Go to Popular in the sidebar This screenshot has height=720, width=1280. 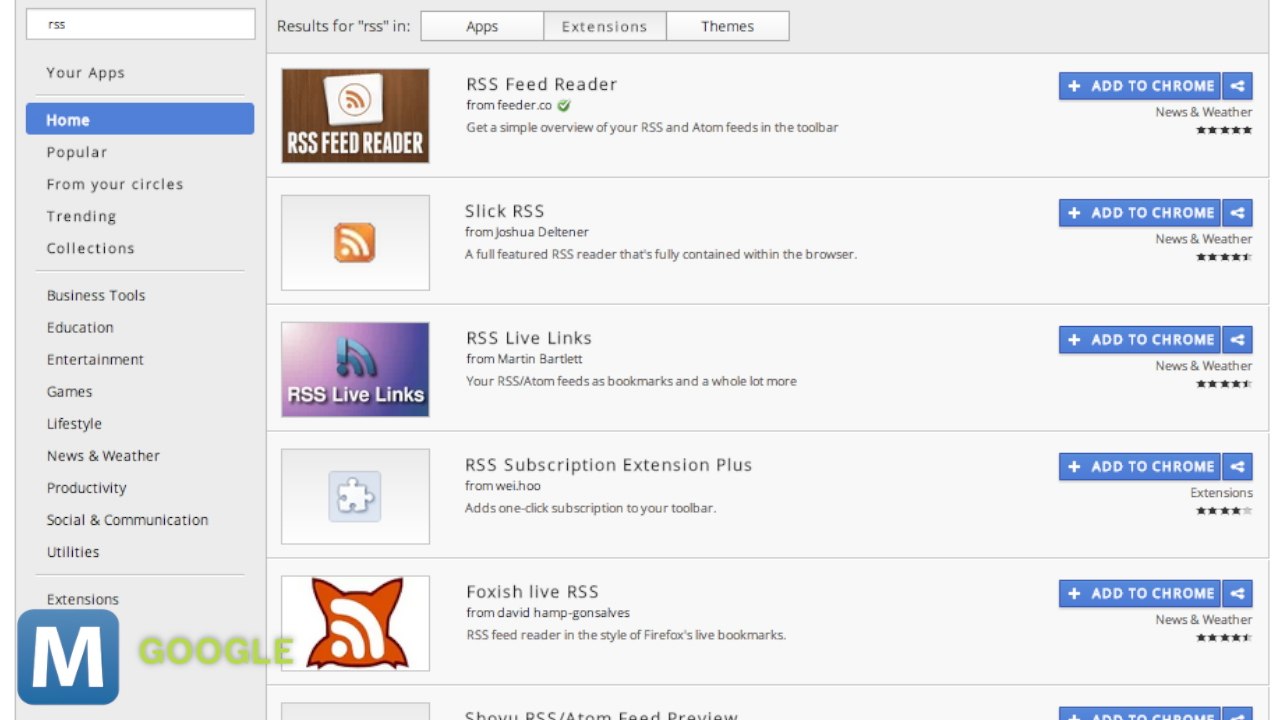click(77, 152)
